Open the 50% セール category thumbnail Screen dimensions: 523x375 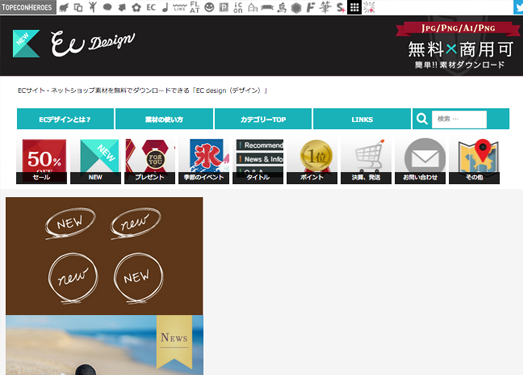tap(42, 161)
